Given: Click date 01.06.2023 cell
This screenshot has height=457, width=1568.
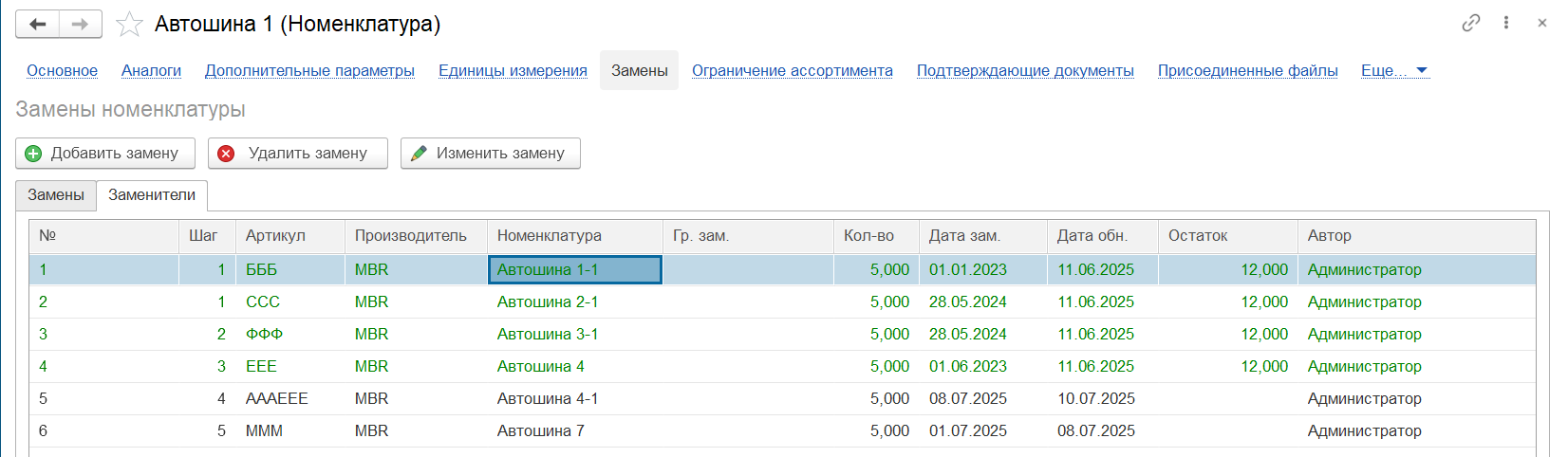Looking at the screenshot, I should [983, 366].
